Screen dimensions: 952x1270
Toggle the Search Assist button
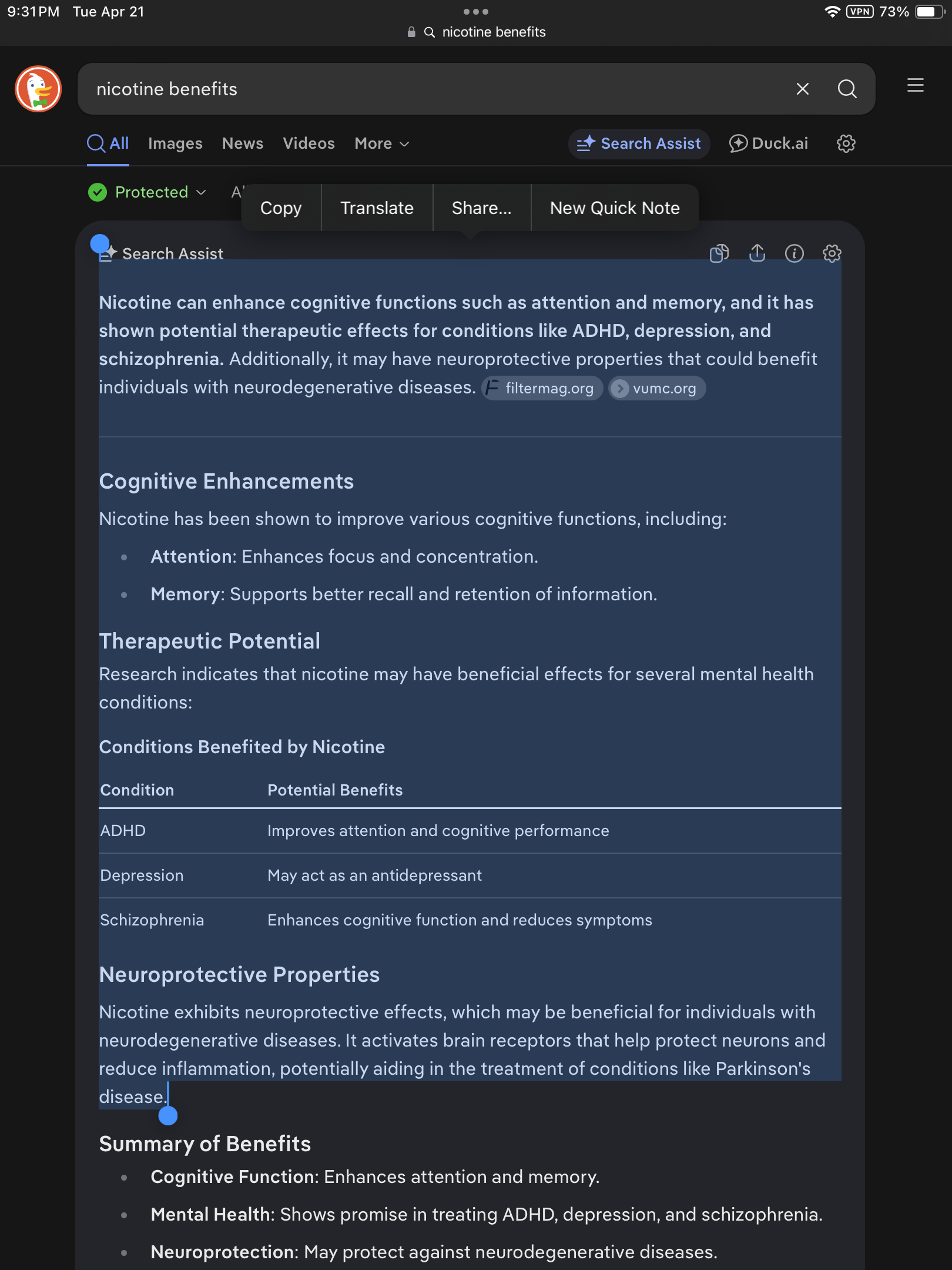click(639, 143)
